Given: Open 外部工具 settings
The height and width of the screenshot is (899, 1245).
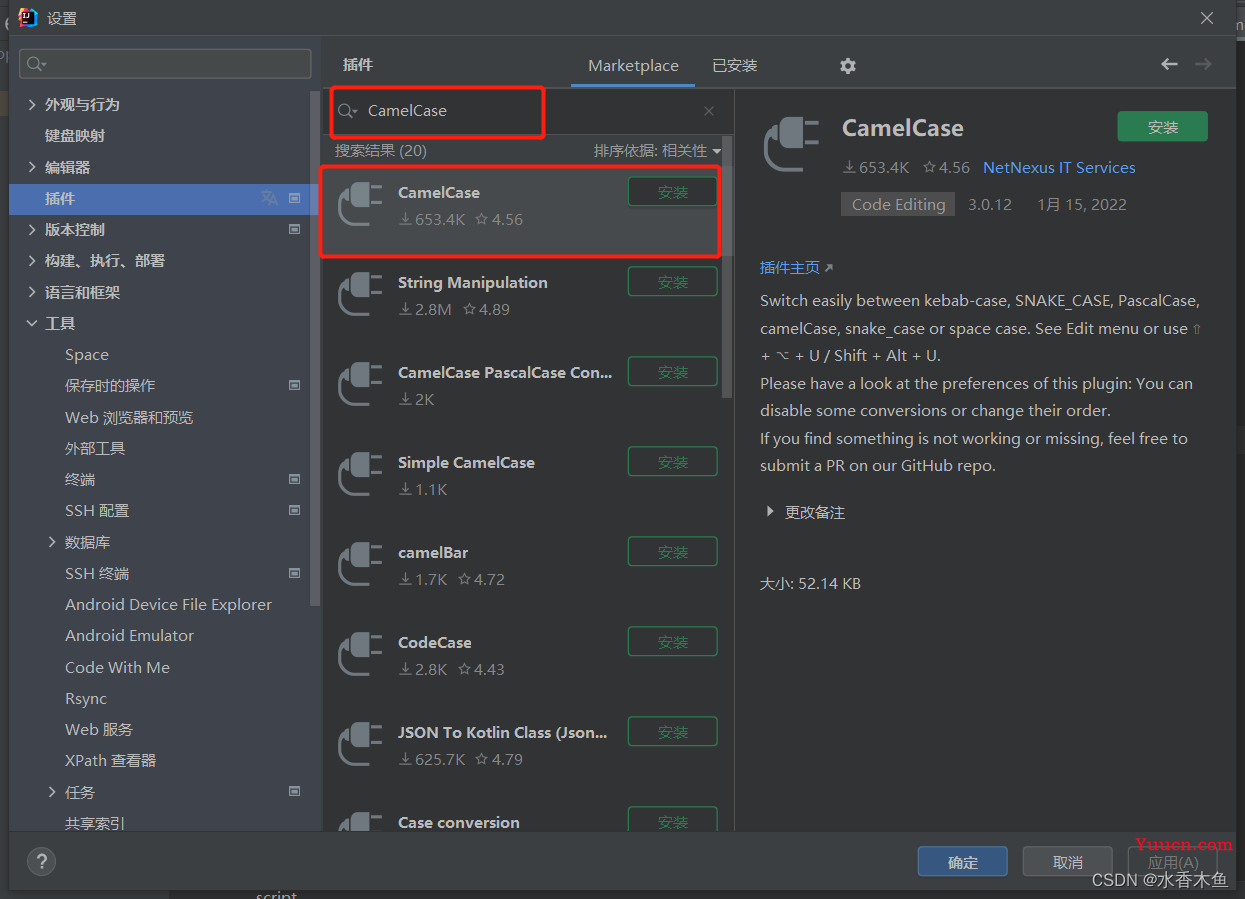Looking at the screenshot, I should coord(95,448).
